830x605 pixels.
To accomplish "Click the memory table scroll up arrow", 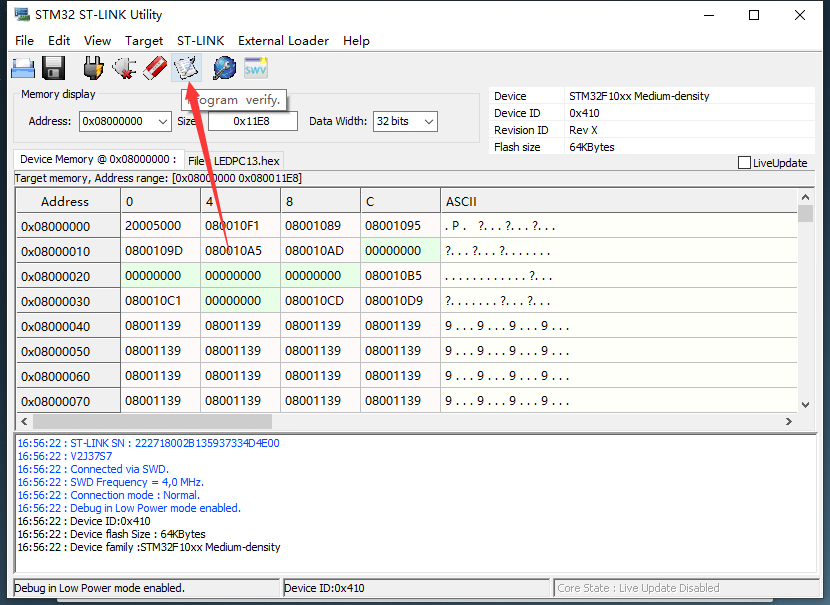I will point(805,197).
